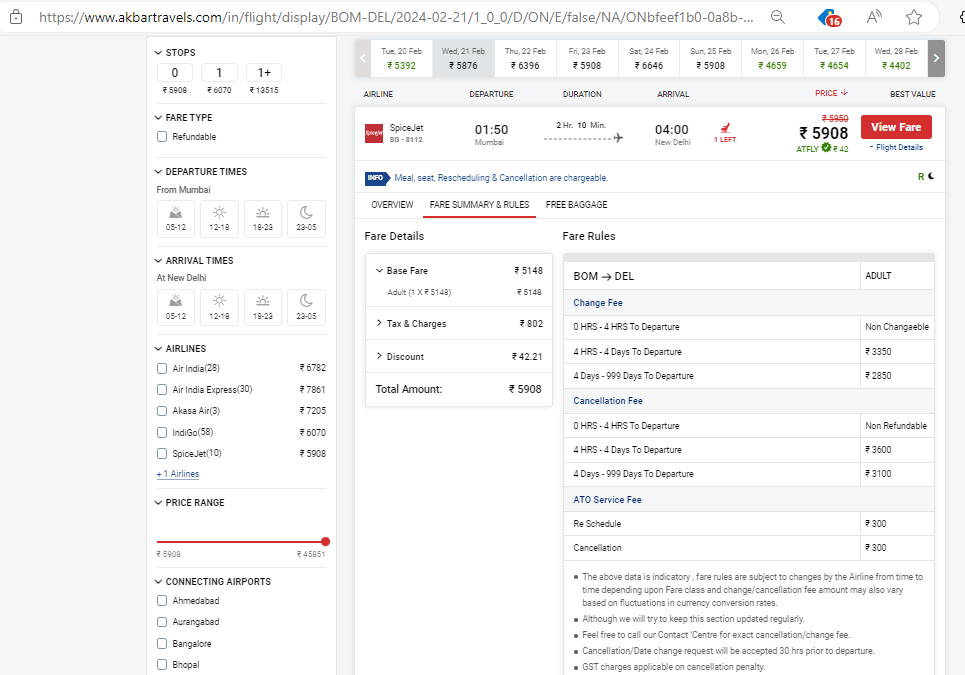The image size is (965, 675).
Task: Pick afternoon 12-18 arrival time icon
Action: (x=219, y=307)
